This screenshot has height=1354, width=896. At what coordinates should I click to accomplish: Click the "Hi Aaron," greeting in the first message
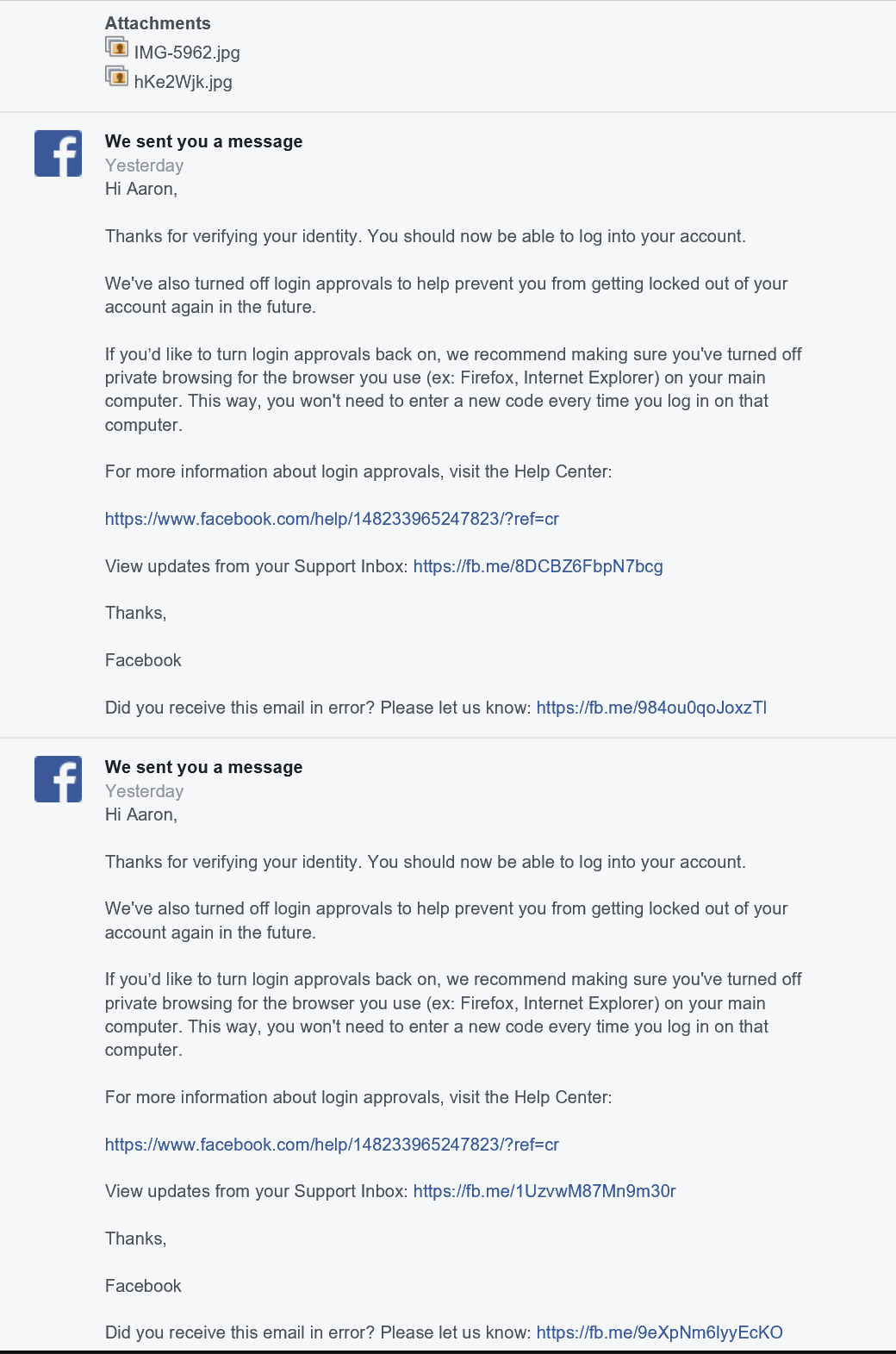[x=141, y=189]
